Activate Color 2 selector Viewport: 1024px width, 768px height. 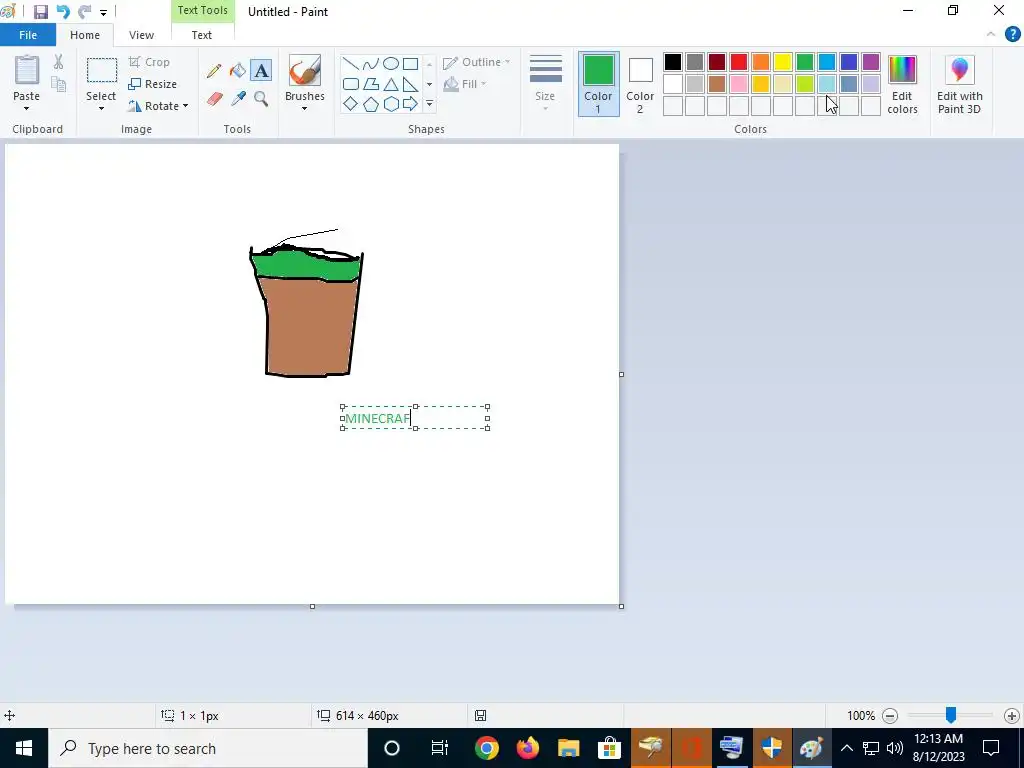(x=640, y=84)
